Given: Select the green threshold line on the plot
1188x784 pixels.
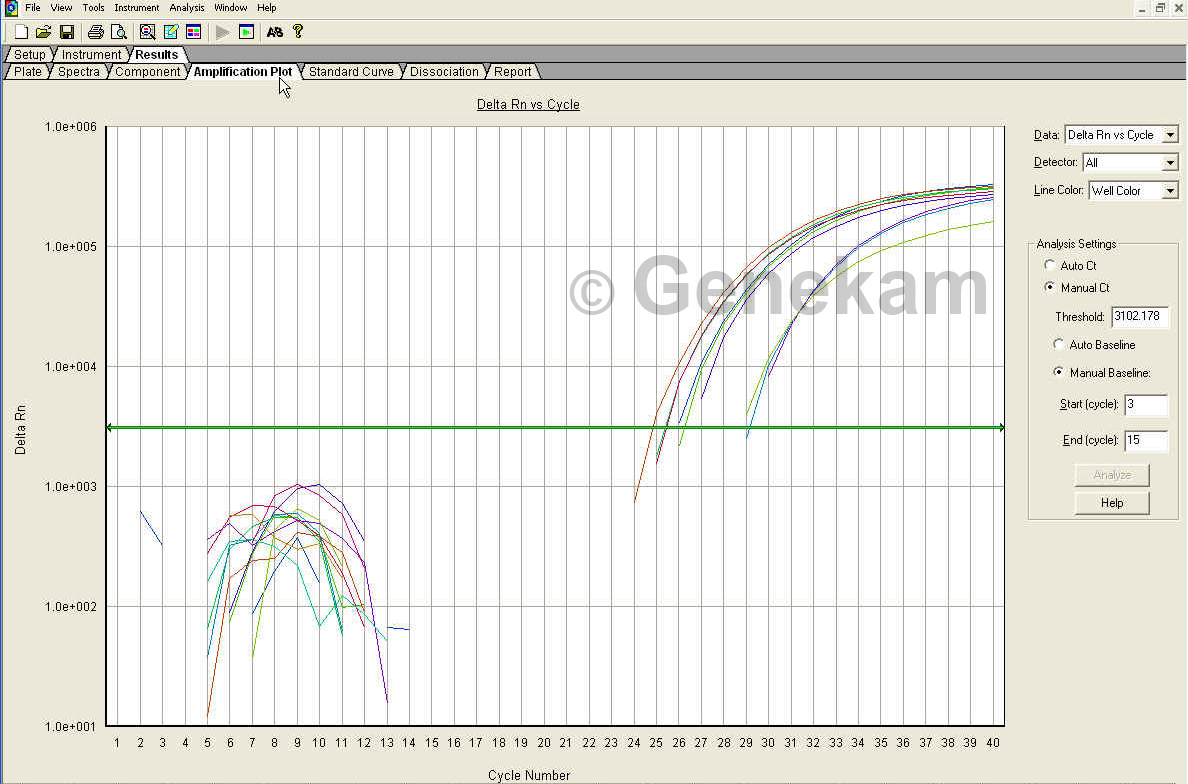Looking at the screenshot, I should (x=555, y=428).
